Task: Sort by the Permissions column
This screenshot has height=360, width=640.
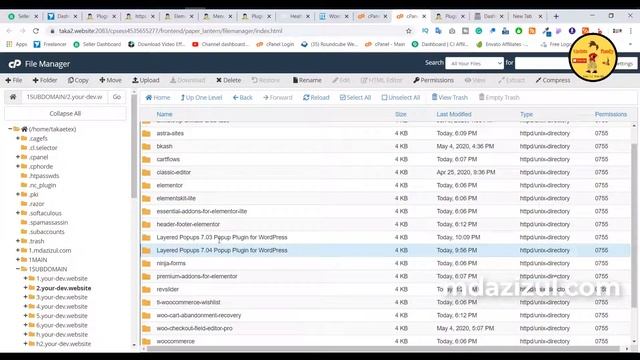Action: click(x=611, y=114)
